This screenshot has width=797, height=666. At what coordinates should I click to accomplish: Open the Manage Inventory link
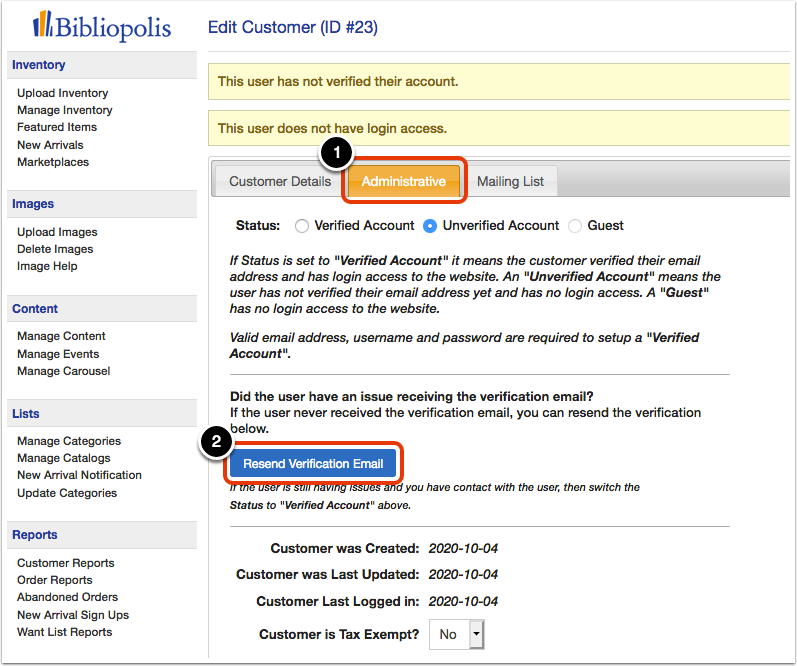pyautogui.click(x=65, y=110)
